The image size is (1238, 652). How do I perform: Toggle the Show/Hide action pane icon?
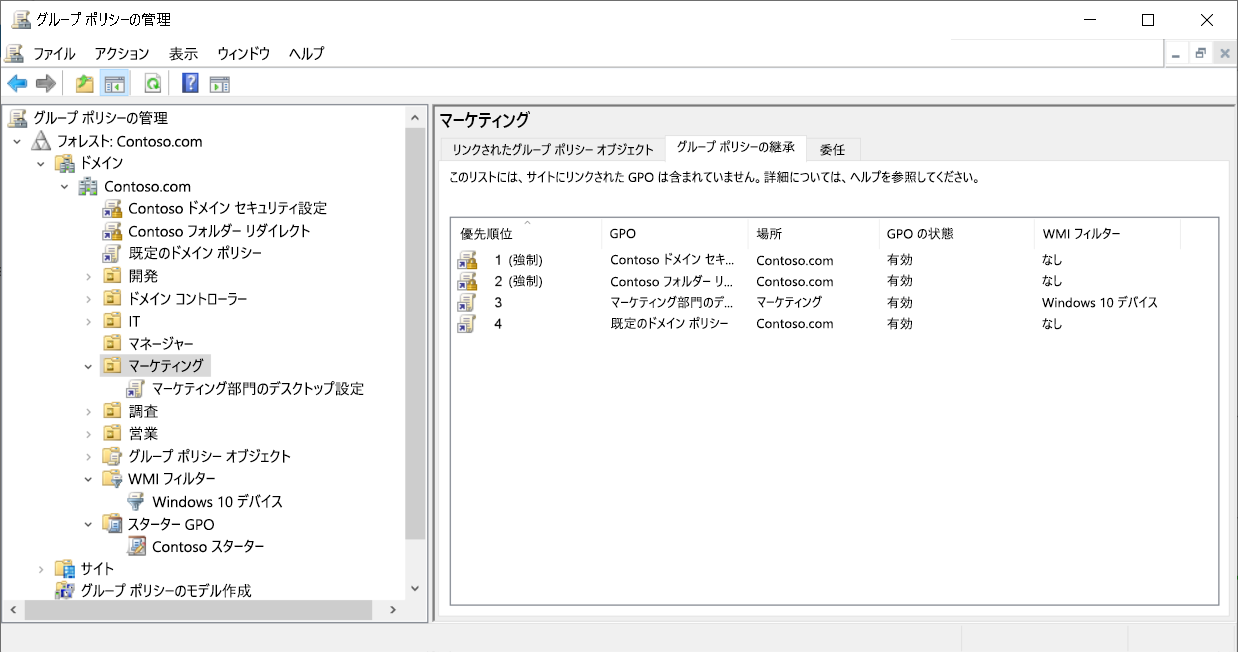220,84
